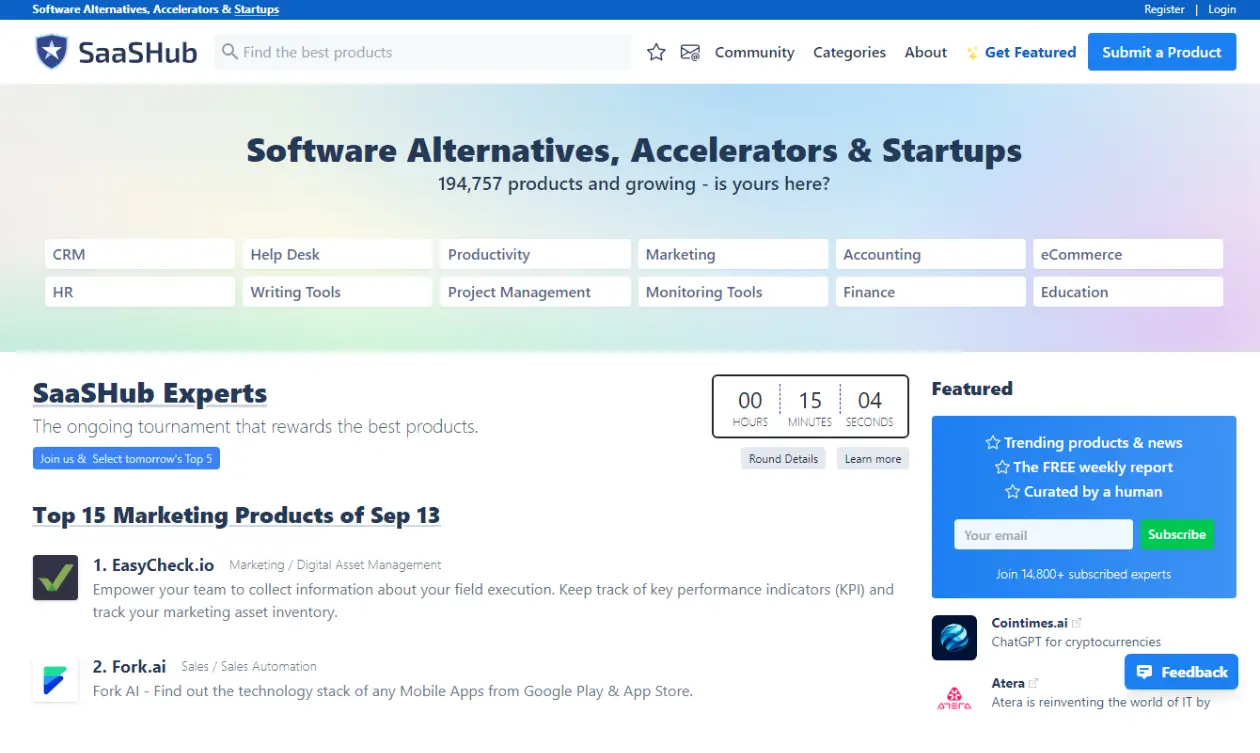
Task: Select the Accounting category tile
Action: 931,254
